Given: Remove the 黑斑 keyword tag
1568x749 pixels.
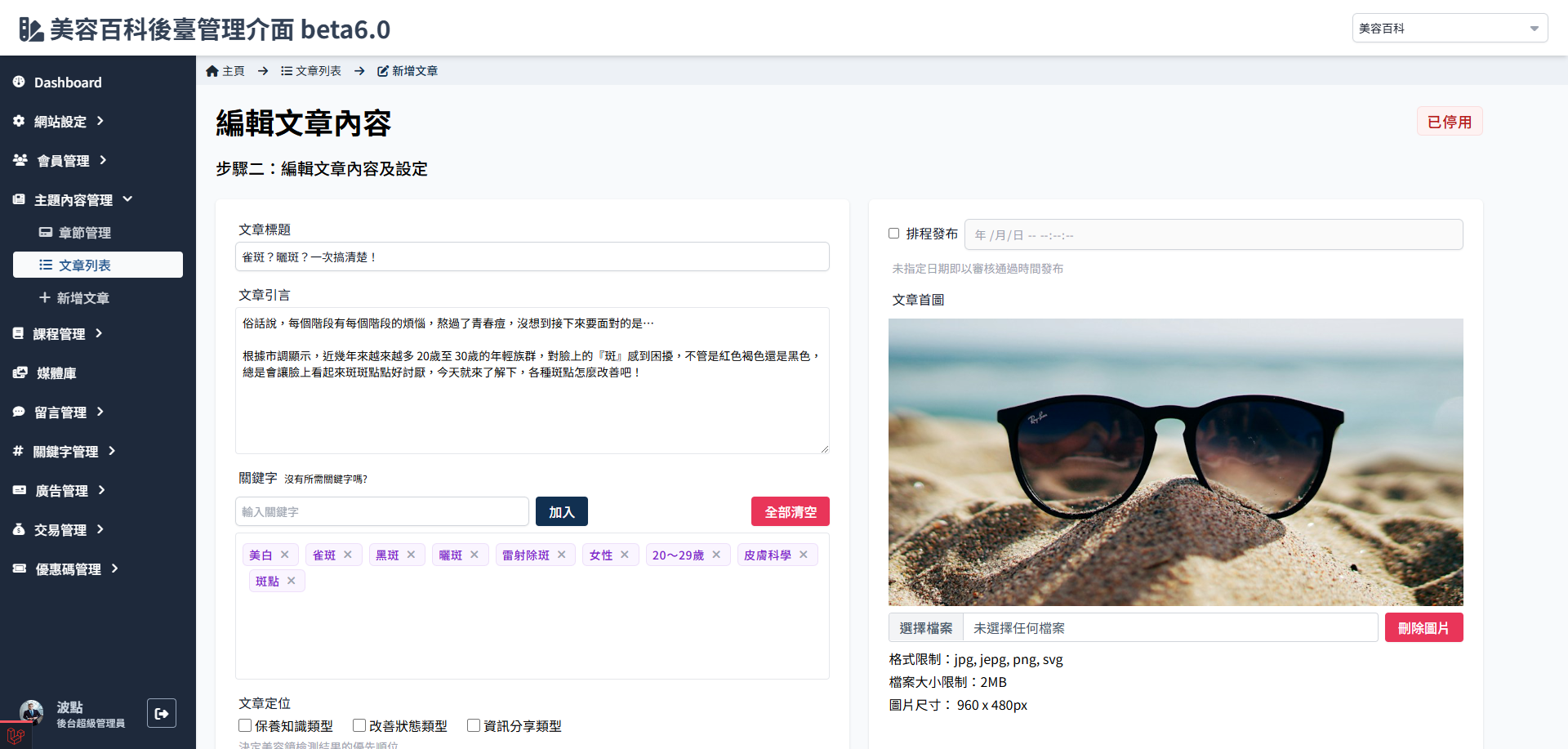Looking at the screenshot, I should point(411,555).
